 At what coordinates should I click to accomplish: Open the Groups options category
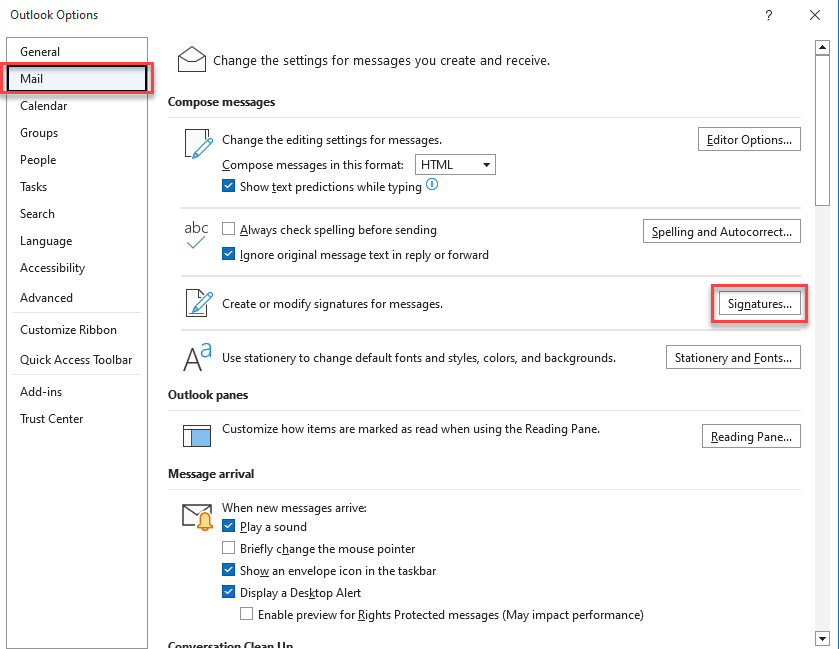[x=77, y=133]
